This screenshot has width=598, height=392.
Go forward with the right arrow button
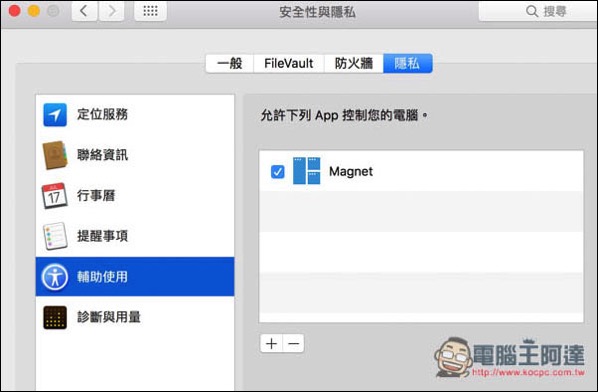[111, 11]
